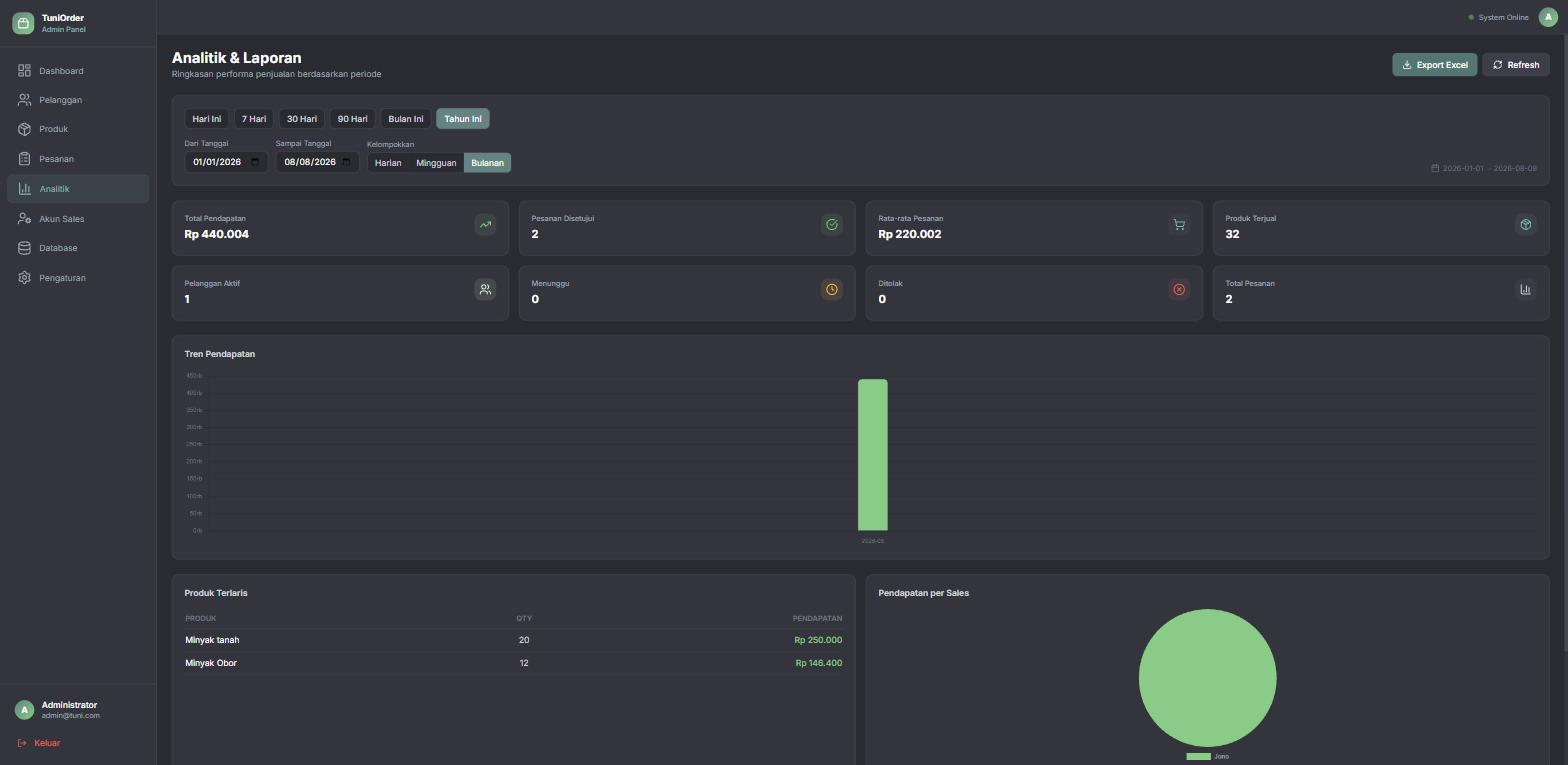Select the 30 Hari period
1568x765 pixels.
[302, 119]
